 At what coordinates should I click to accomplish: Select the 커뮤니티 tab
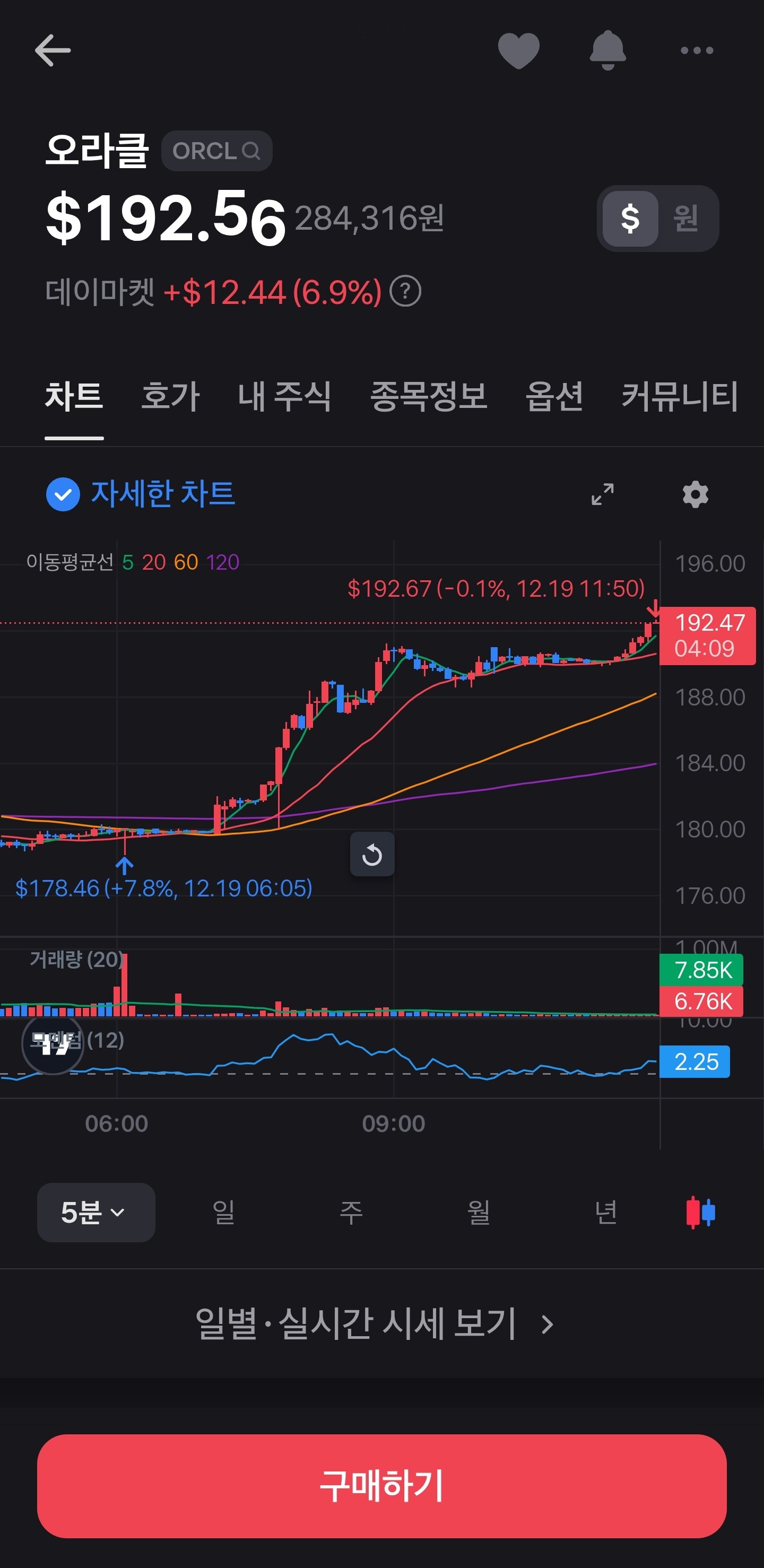[680, 396]
